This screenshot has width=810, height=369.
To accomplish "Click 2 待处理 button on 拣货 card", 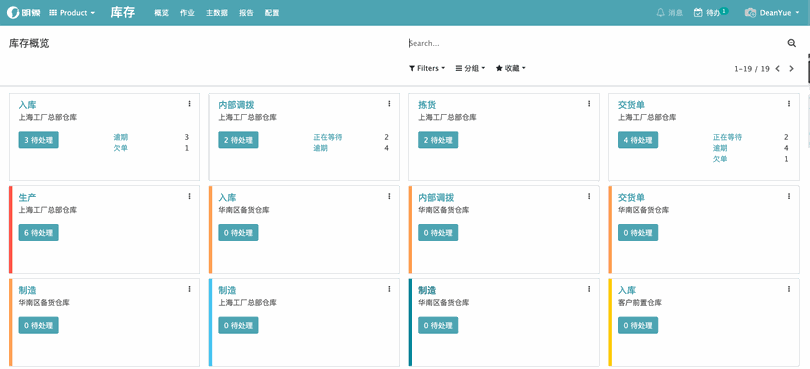I will pyautogui.click(x=438, y=140).
